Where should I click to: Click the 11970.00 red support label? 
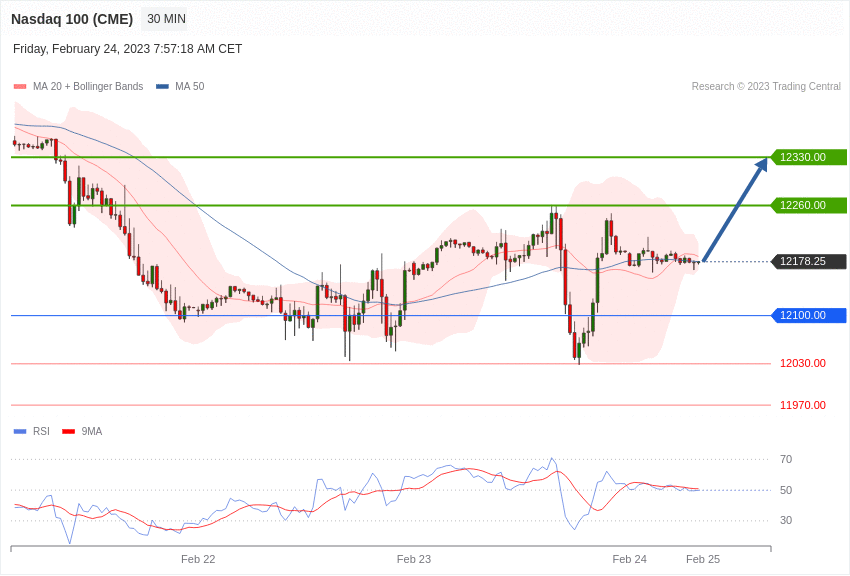[x=803, y=405]
